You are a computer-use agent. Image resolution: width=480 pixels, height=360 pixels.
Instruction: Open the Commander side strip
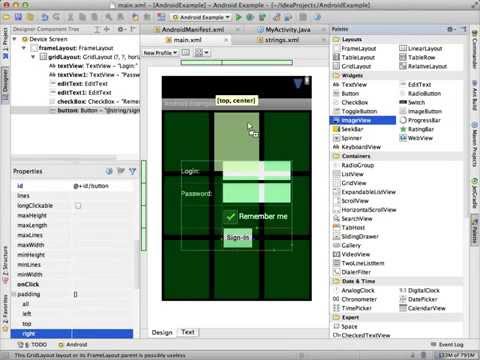pyautogui.click(x=474, y=49)
